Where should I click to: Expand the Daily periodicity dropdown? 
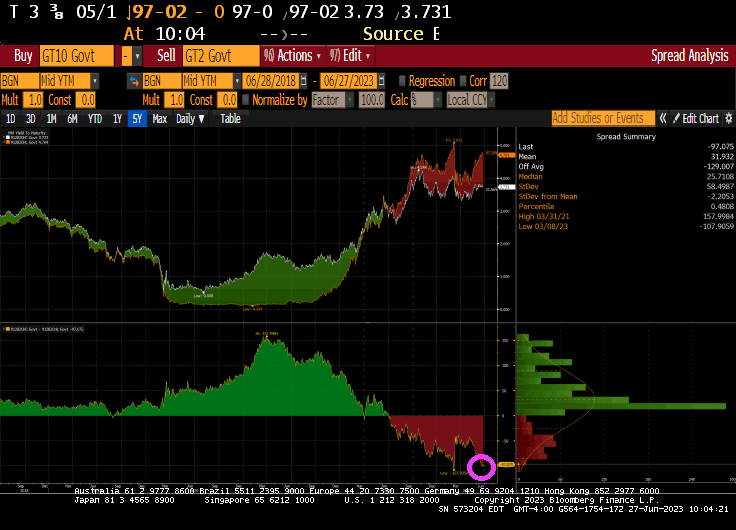(x=190, y=119)
